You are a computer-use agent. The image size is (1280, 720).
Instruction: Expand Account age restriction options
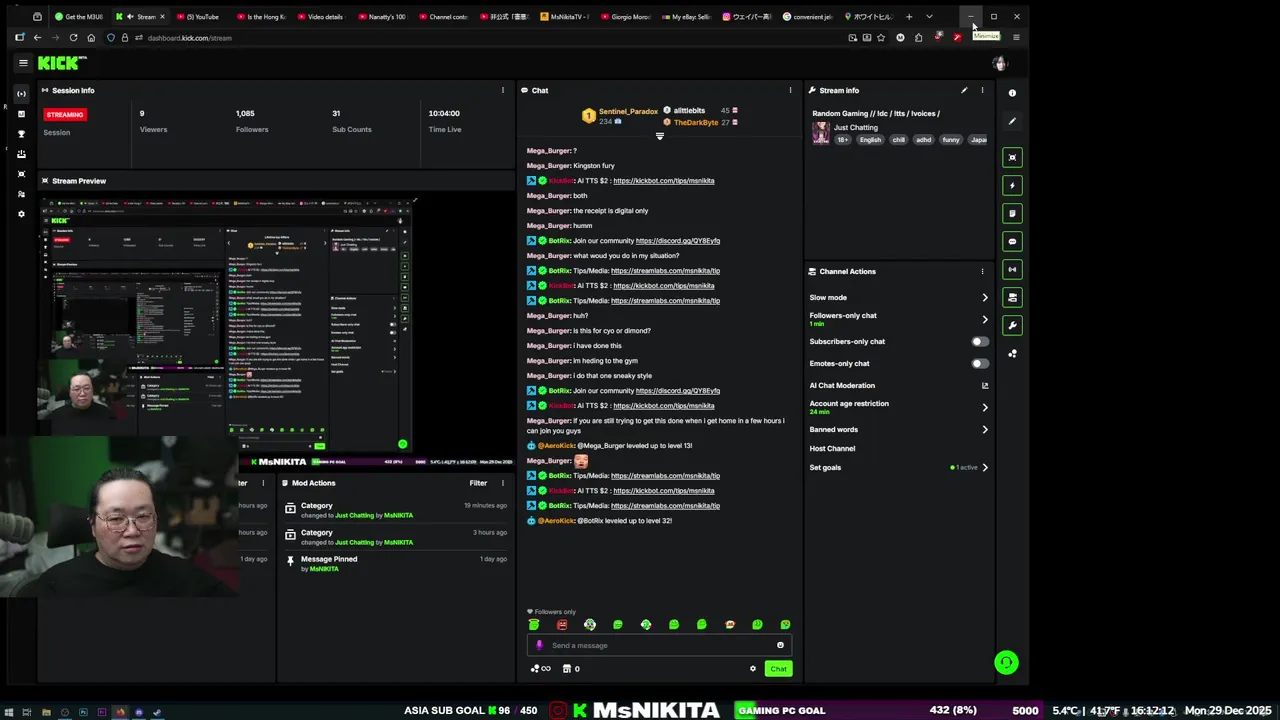pos(985,407)
